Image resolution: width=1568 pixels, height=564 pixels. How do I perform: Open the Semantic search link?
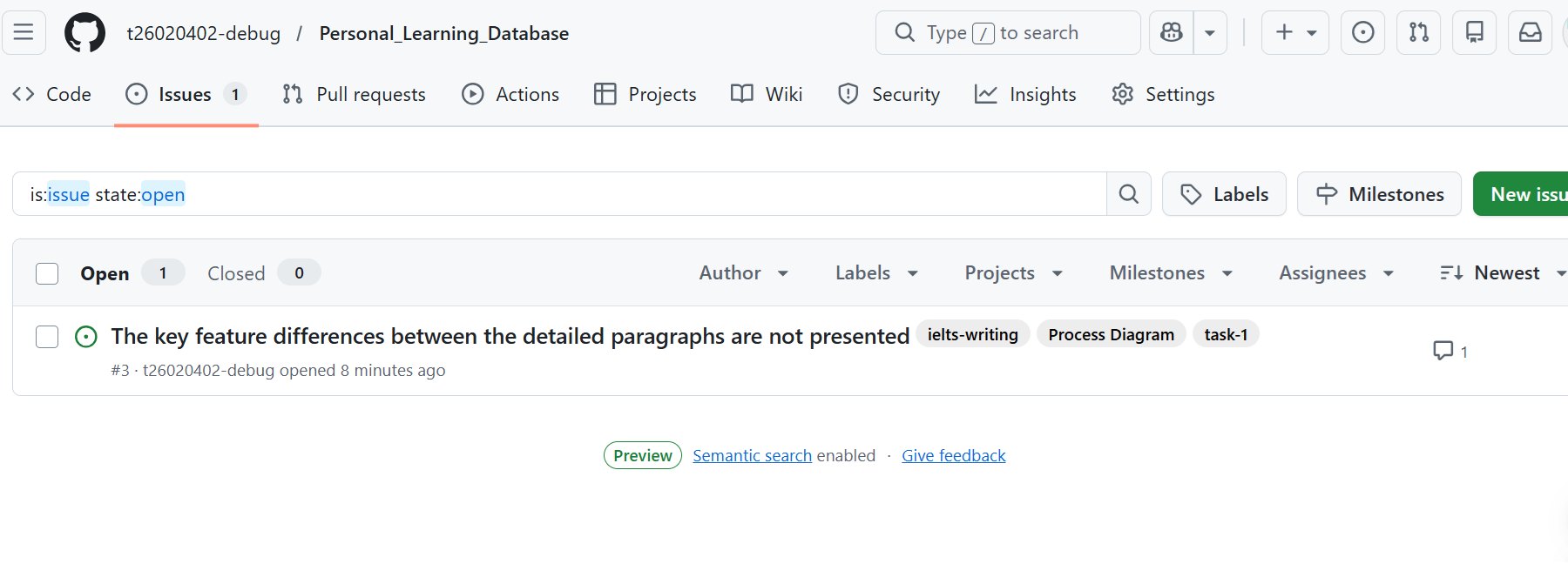(752, 456)
